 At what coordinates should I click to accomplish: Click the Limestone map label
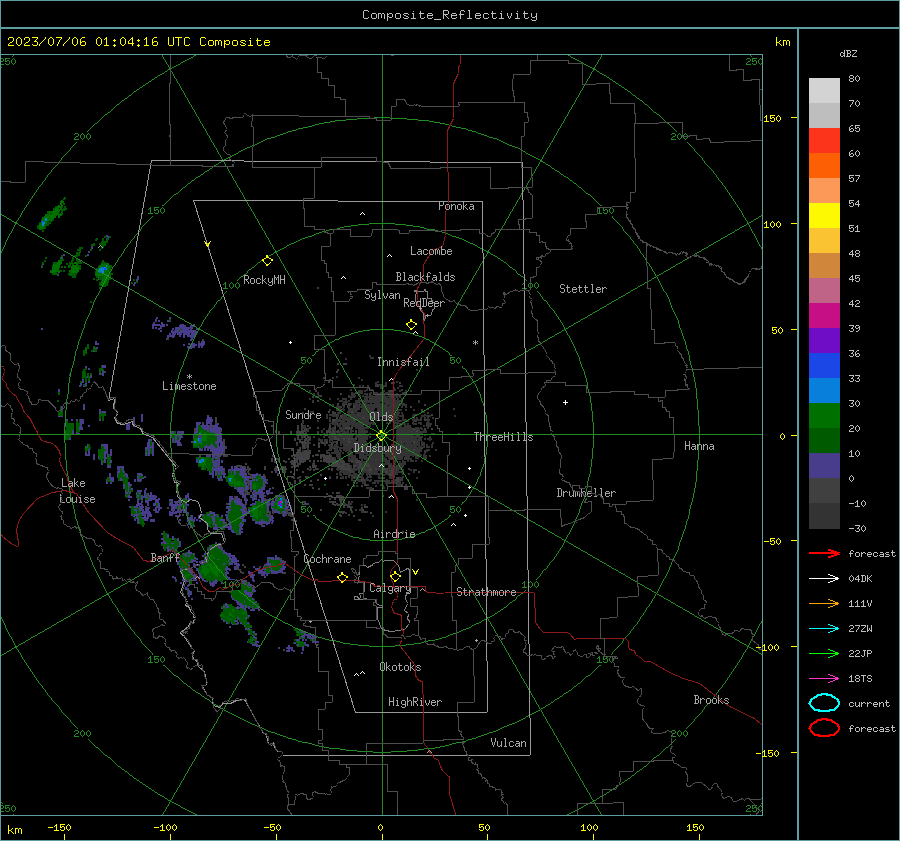click(x=189, y=386)
